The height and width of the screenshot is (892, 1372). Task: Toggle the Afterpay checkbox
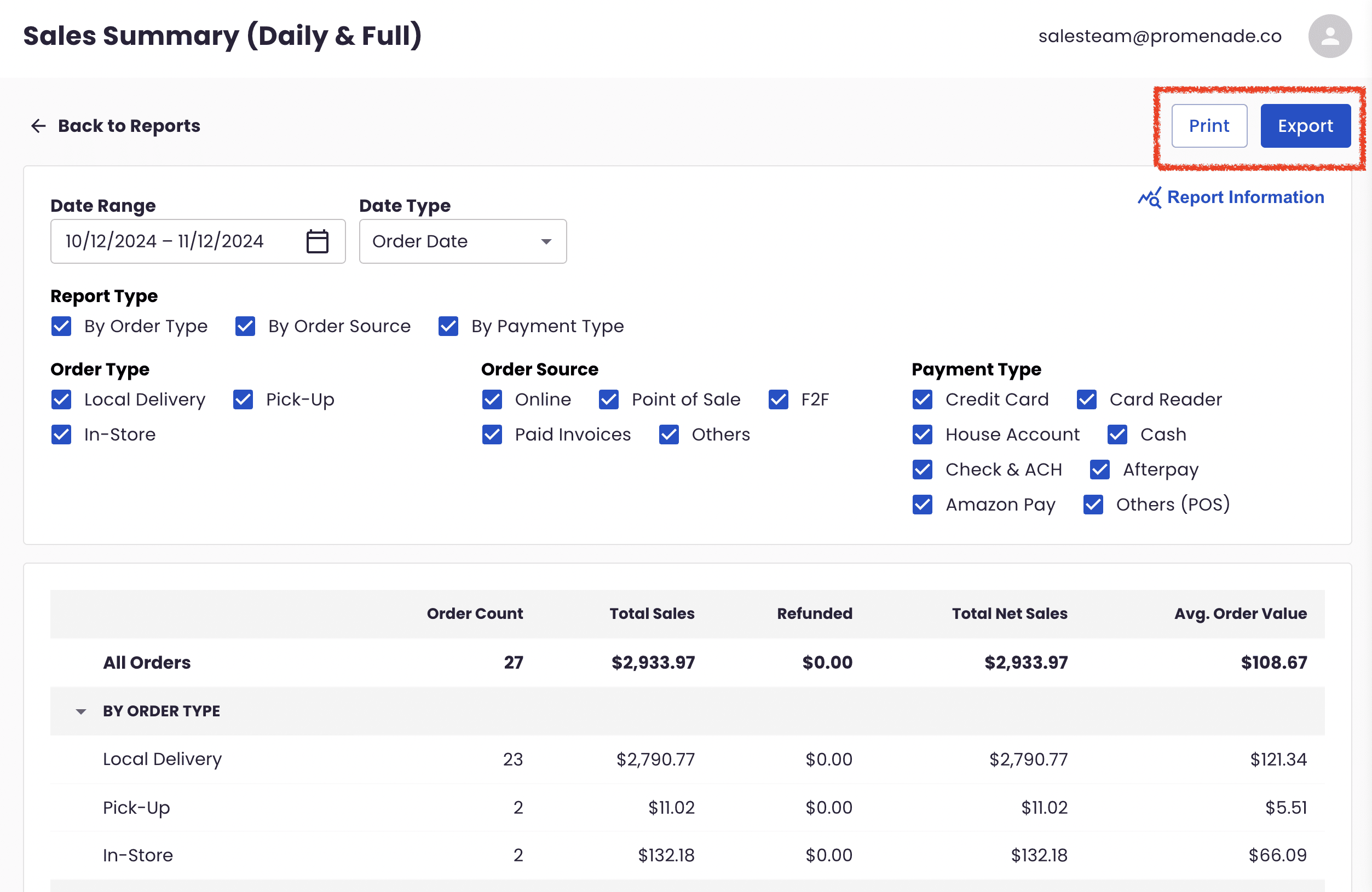tap(1100, 470)
